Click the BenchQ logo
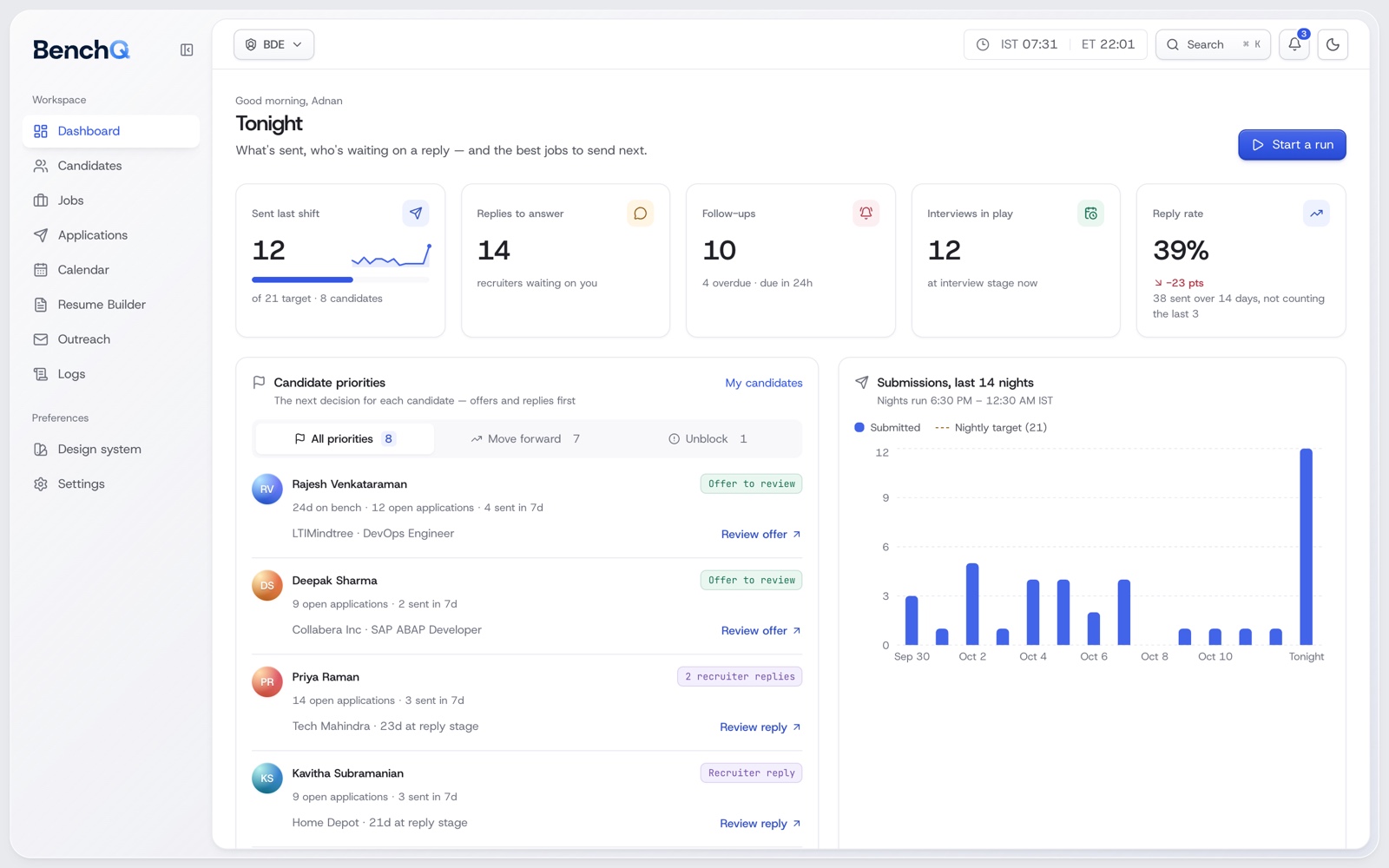Image resolution: width=1389 pixels, height=868 pixels. (x=82, y=50)
